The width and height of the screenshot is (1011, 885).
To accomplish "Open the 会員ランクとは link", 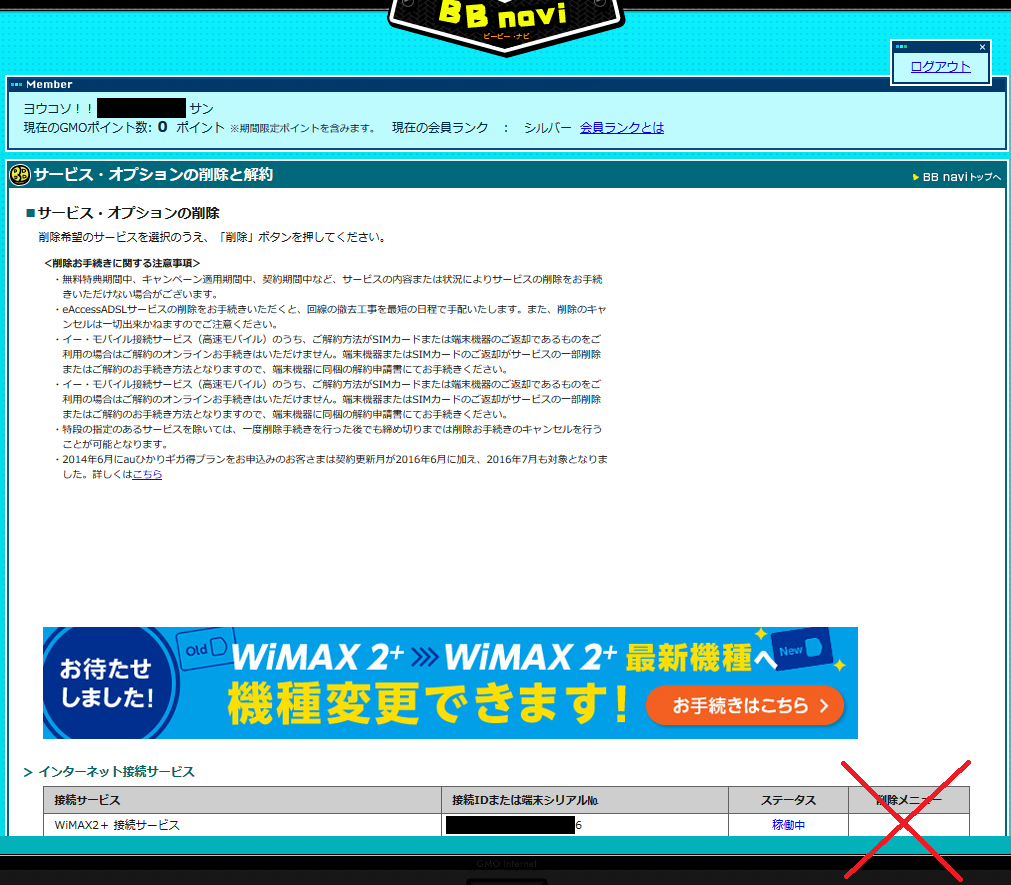I will (622, 128).
